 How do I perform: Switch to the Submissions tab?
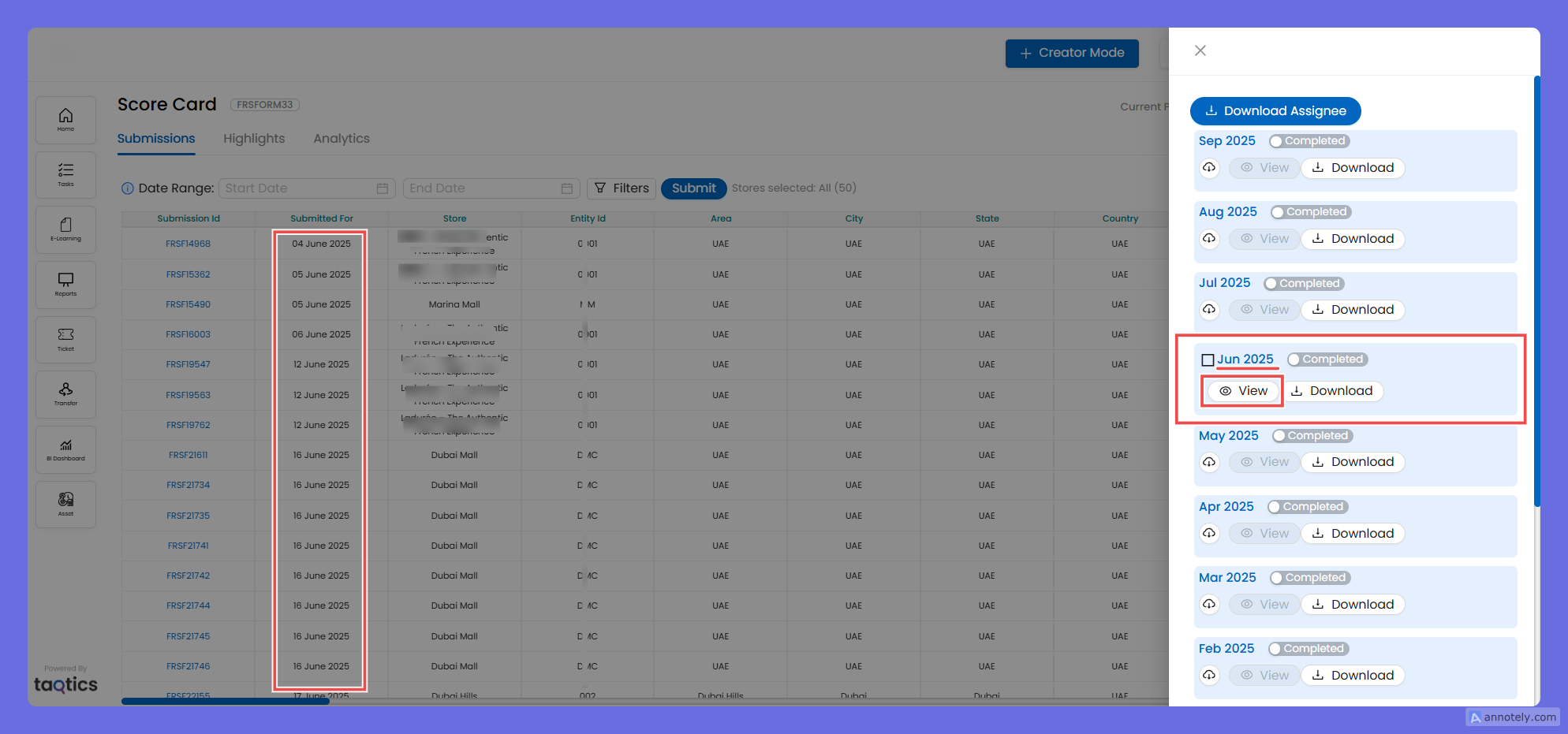pyautogui.click(x=156, y=139)
